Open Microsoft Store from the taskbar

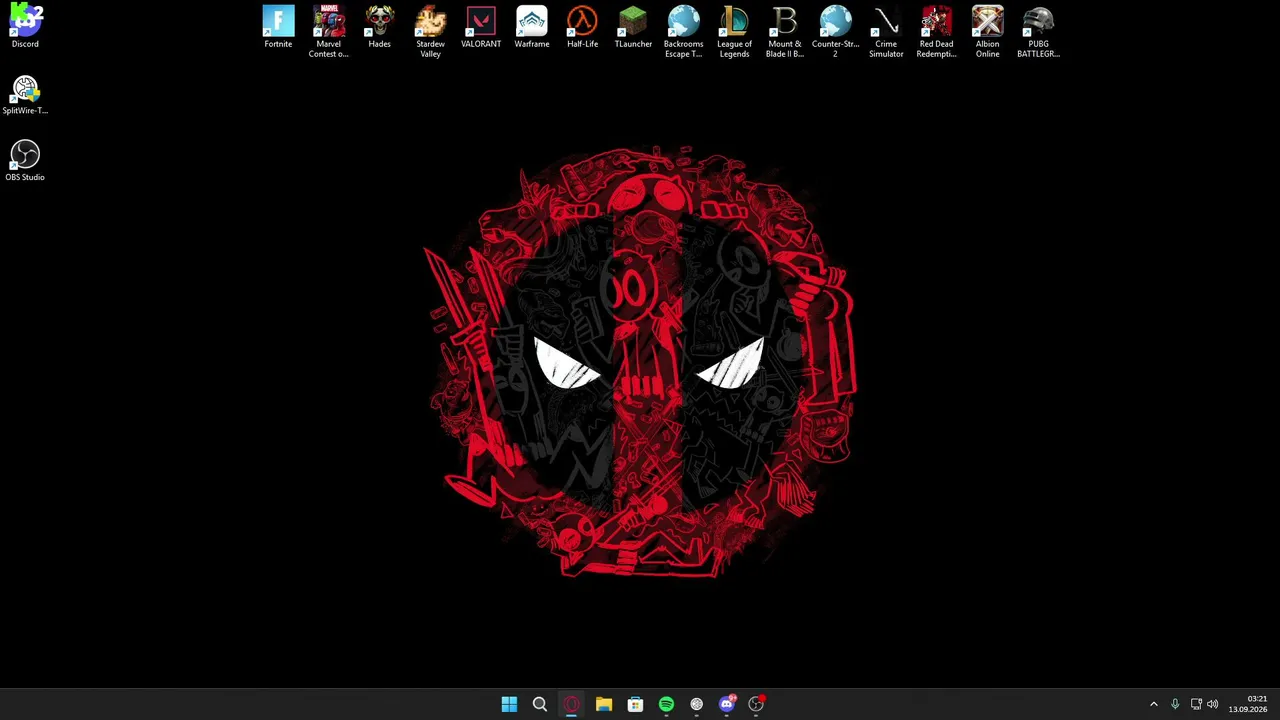635,705
